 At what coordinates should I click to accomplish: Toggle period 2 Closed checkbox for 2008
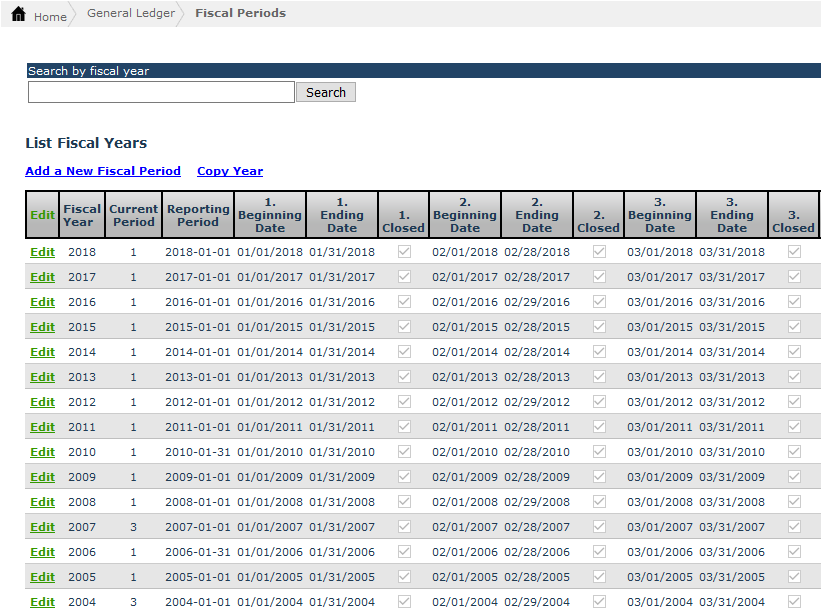tap(599, 502)
